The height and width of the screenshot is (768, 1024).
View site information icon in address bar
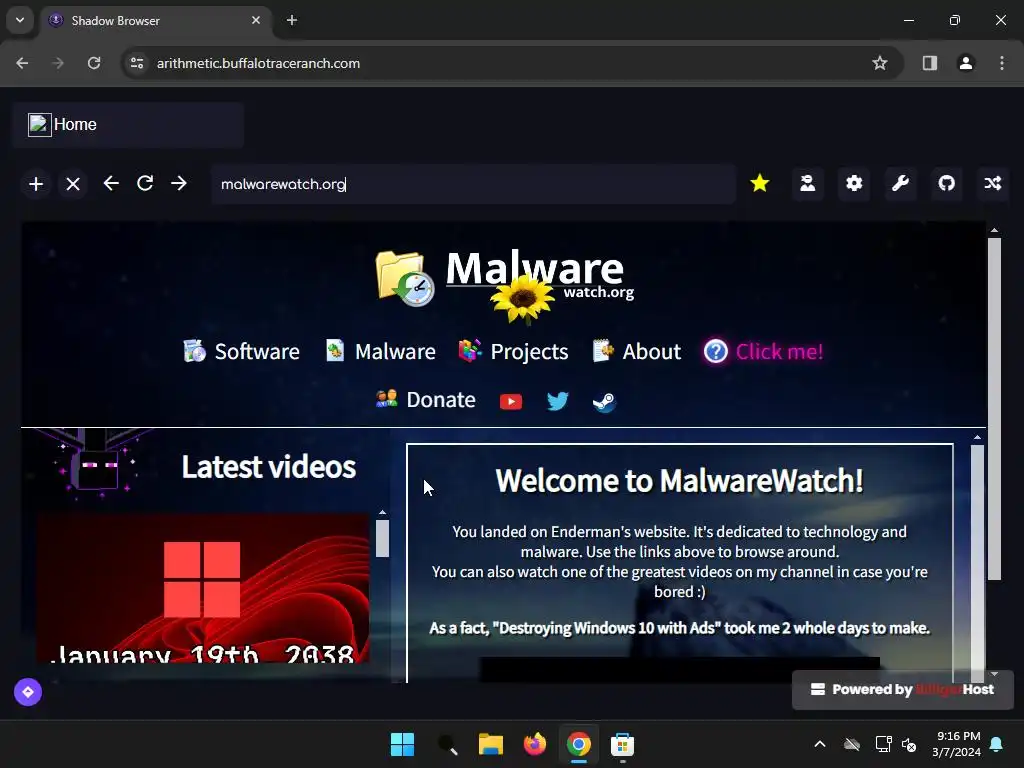point(137,63)
